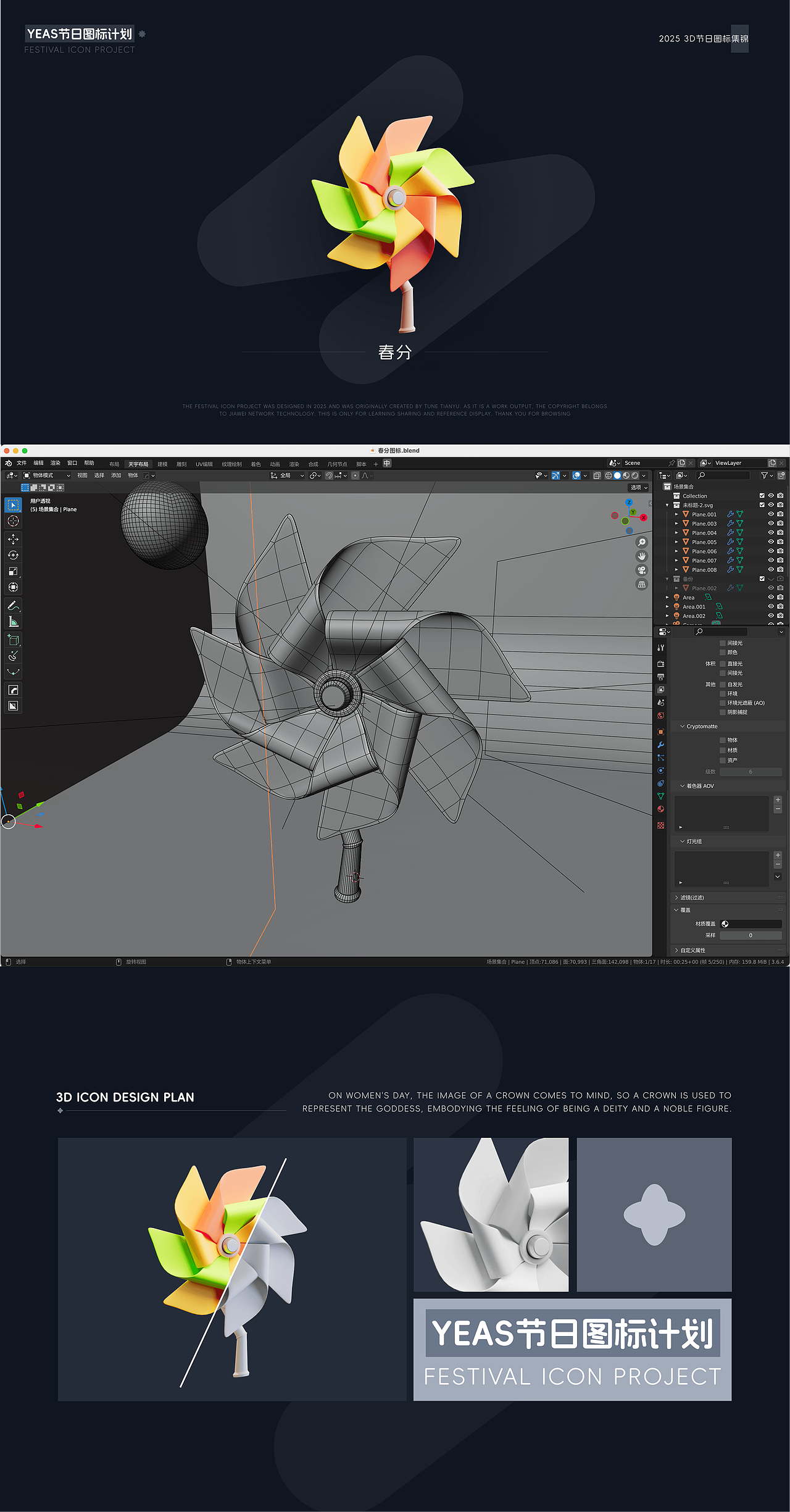Open the World properties tab
The image size is (790, 1512).
click(661, 716)
